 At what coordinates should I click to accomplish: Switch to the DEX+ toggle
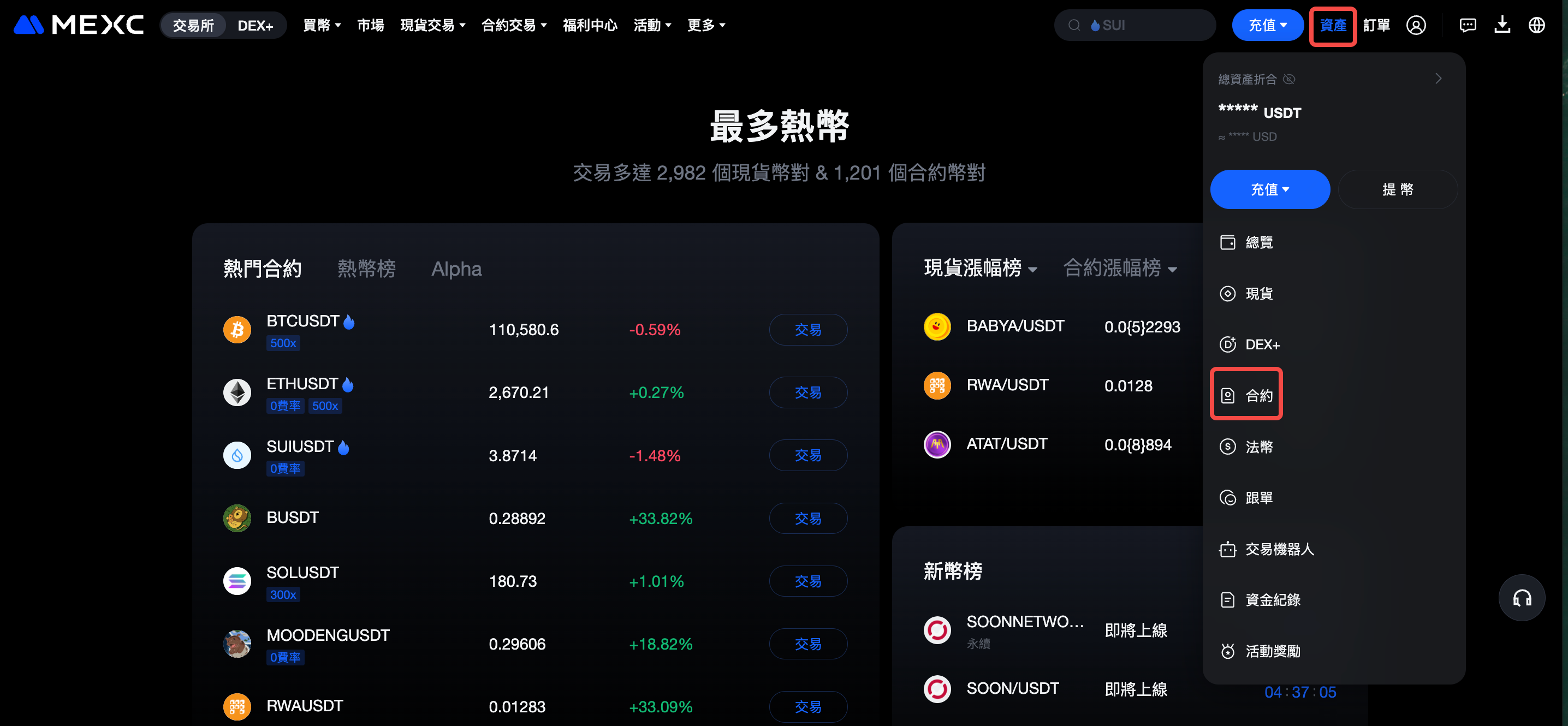pyautogui.click(x=255, y=26)
